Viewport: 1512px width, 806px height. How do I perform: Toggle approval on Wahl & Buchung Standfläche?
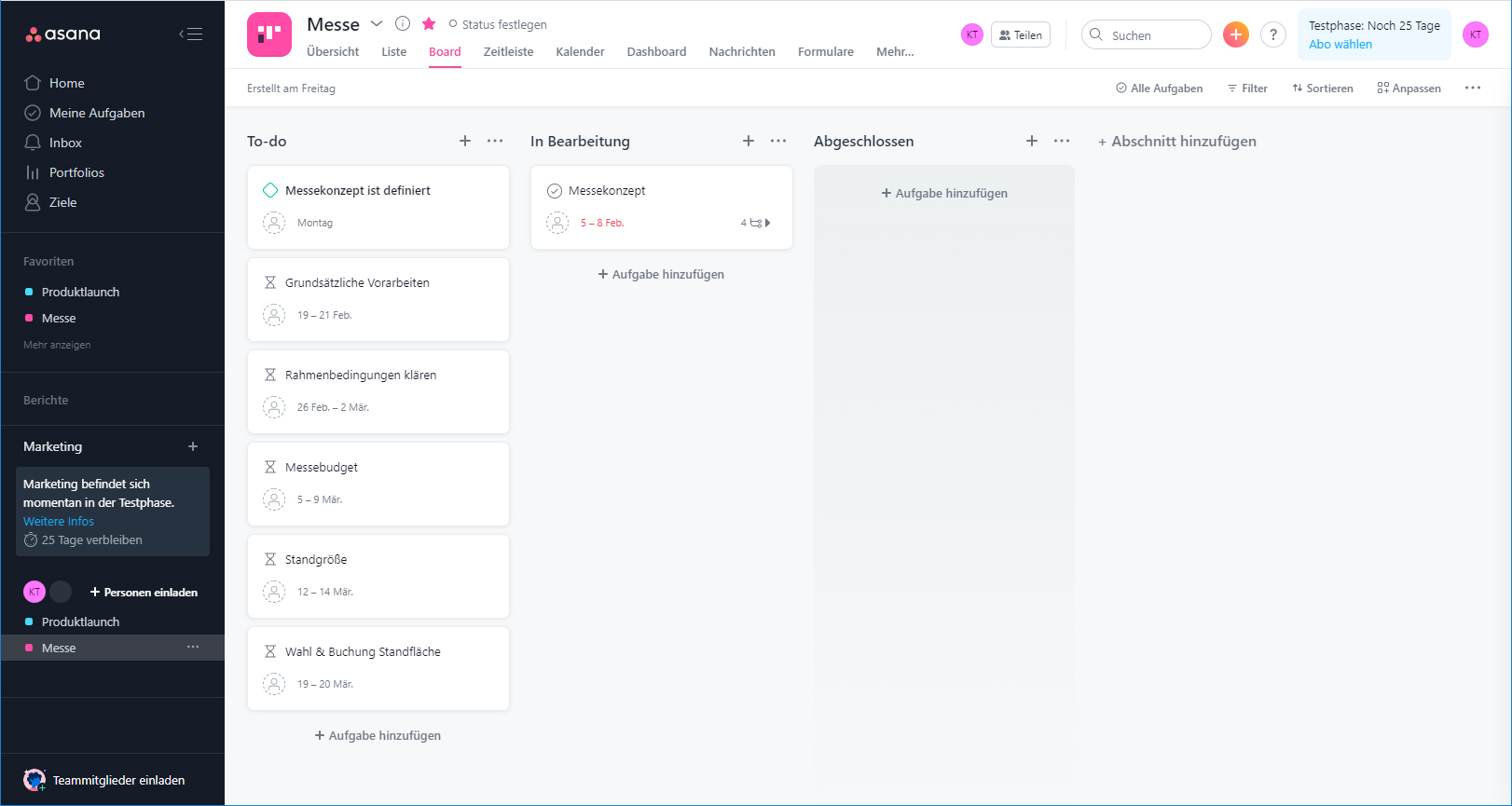click(x=270, y=651)
